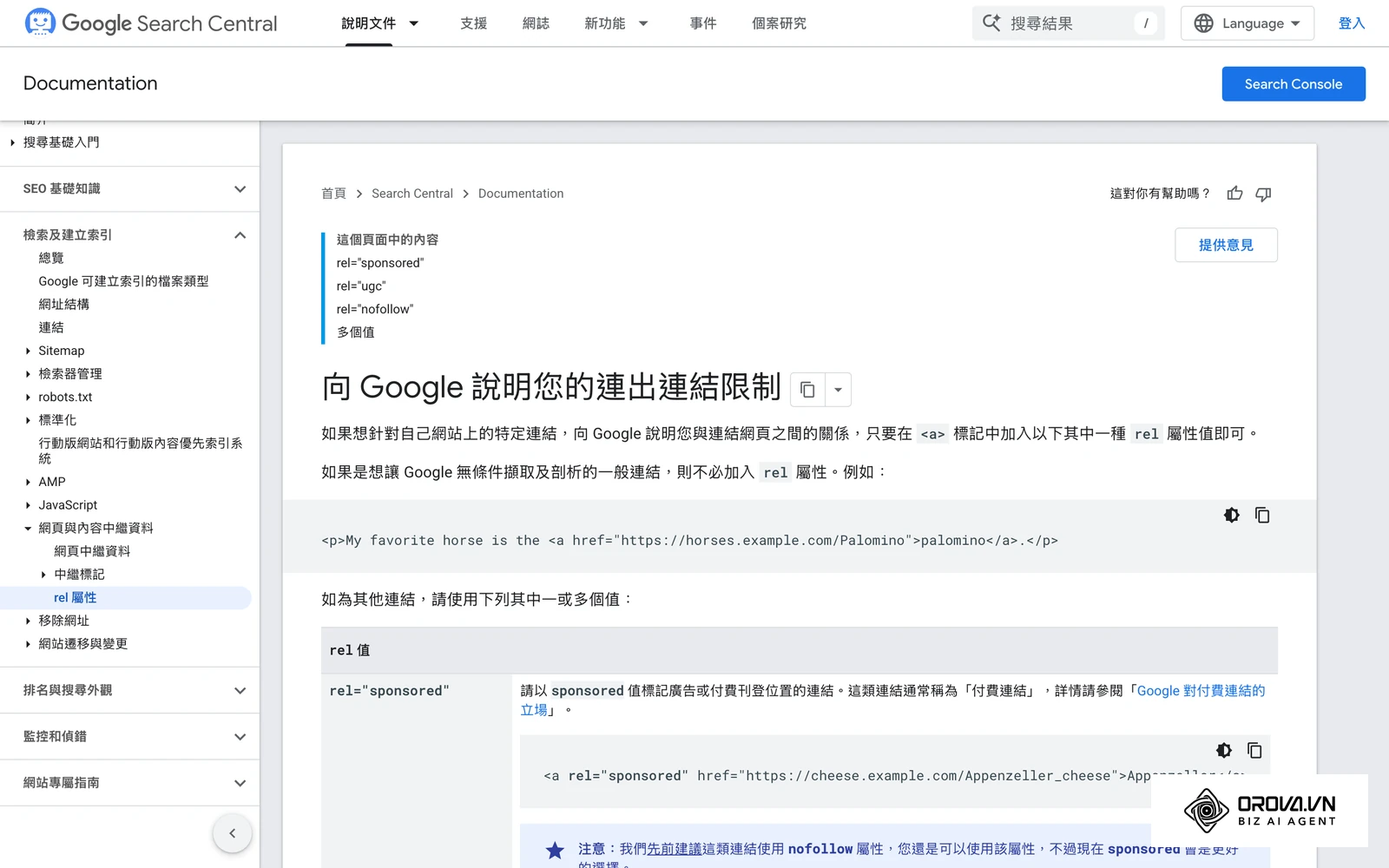Expand the 搜尋基礎入門 tree item
This screenshot has width=1389, height=868.
12,142
